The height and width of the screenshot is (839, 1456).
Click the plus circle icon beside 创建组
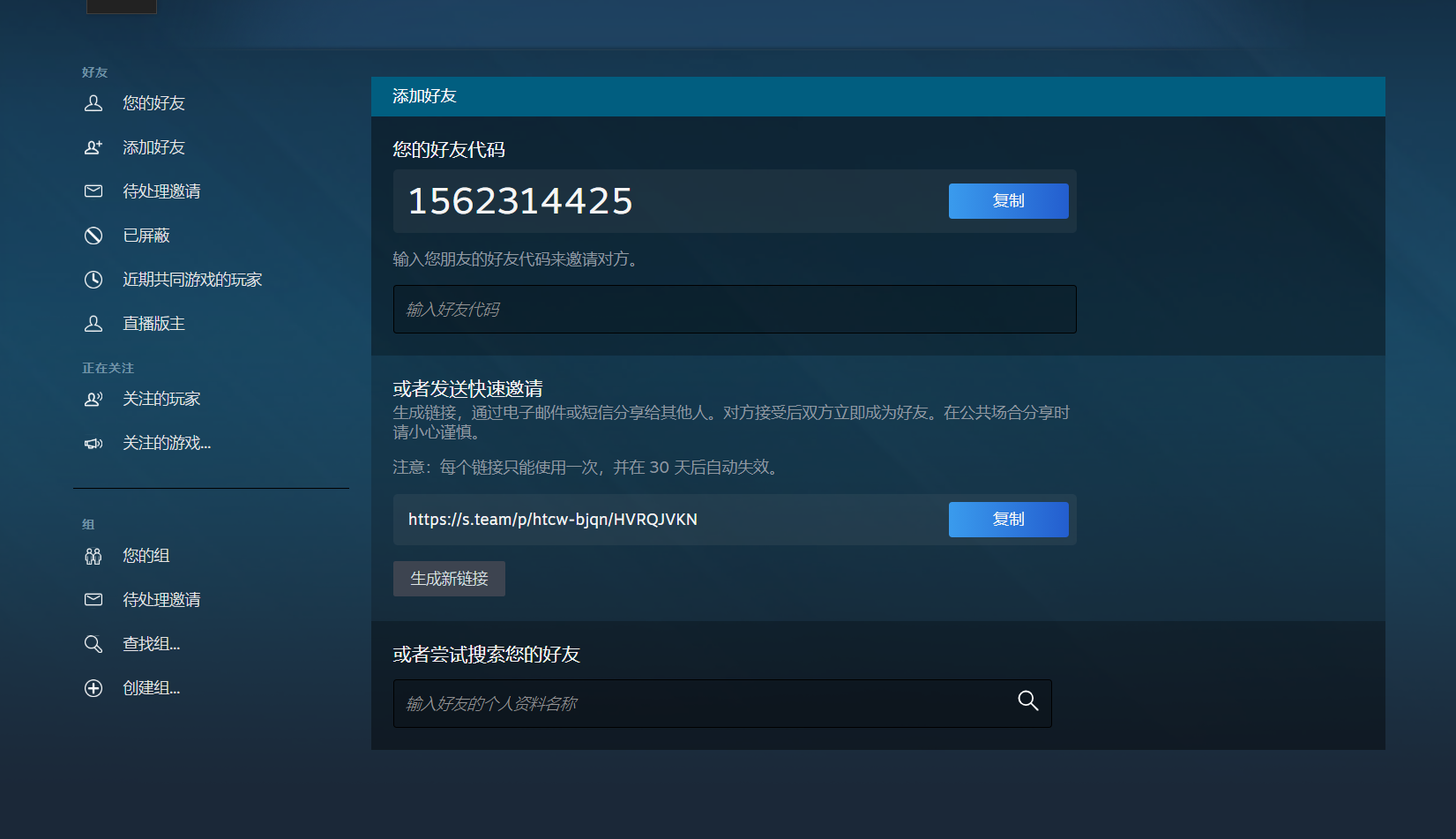93,688
